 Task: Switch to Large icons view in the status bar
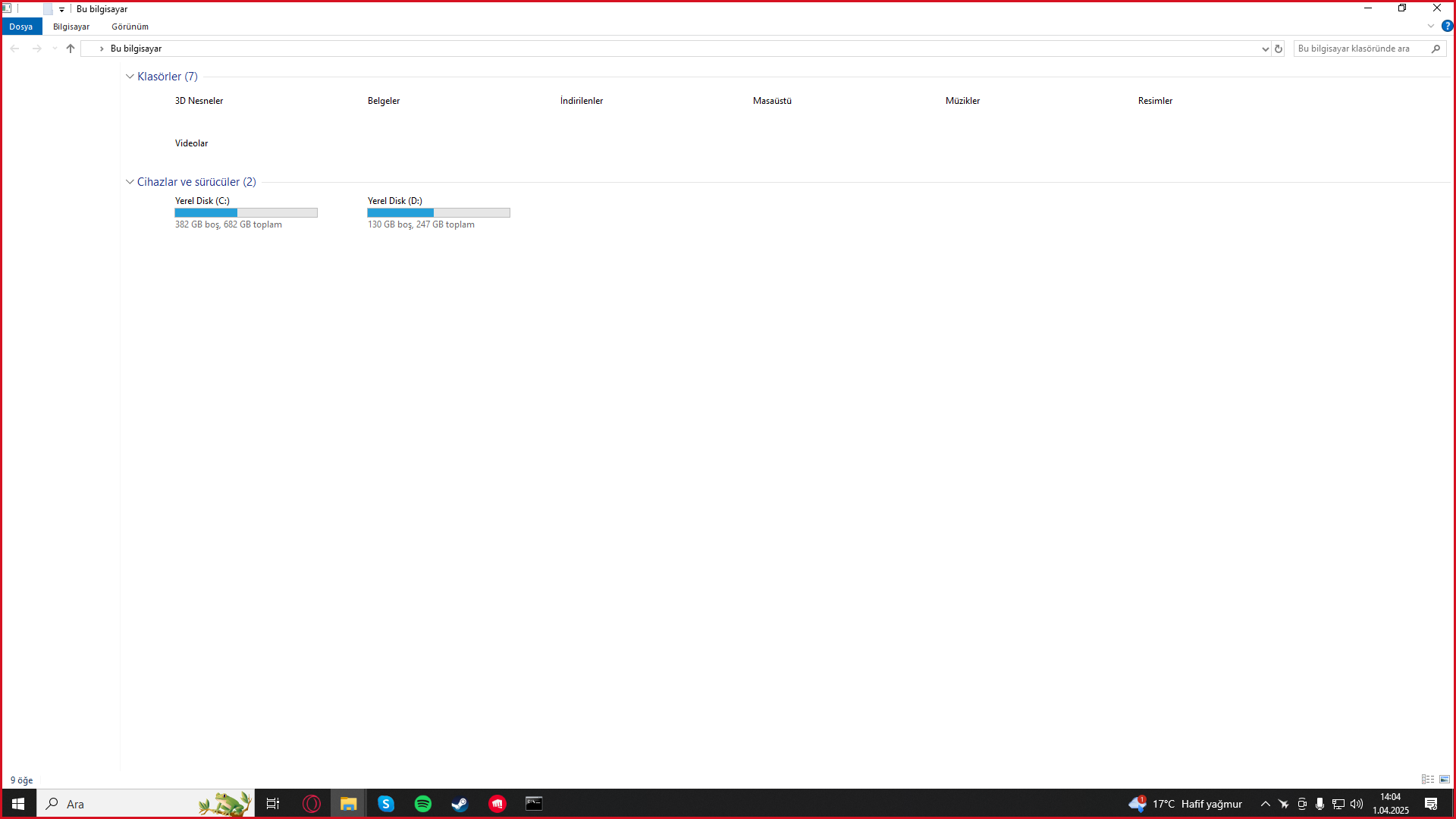pos(1445,780)
